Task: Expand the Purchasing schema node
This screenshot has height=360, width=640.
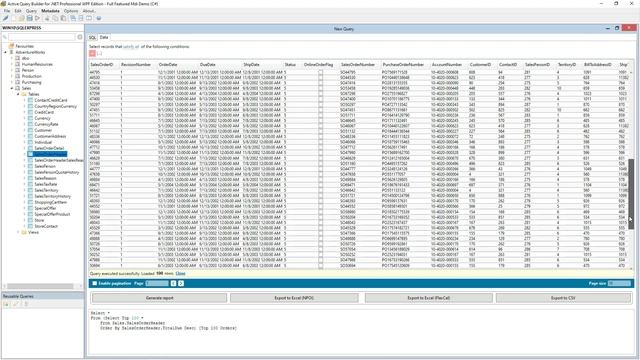Action: [12, 82]
